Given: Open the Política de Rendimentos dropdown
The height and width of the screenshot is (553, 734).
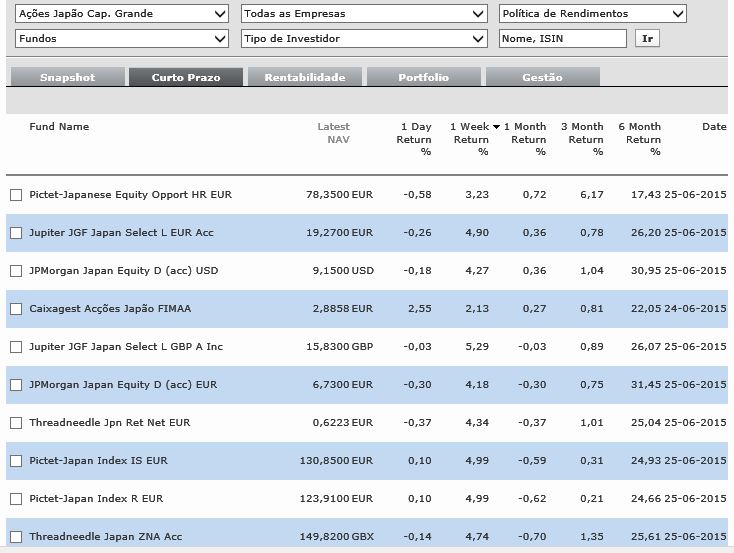Looking at the screenshot, I should [593, 14].
